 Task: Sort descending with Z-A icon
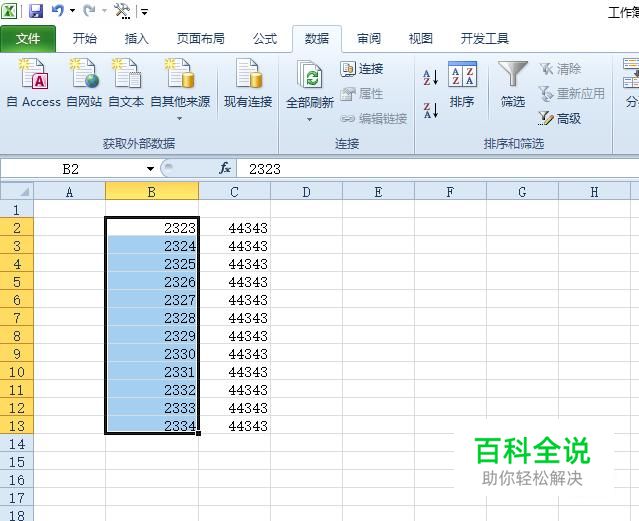coord(430,110)
